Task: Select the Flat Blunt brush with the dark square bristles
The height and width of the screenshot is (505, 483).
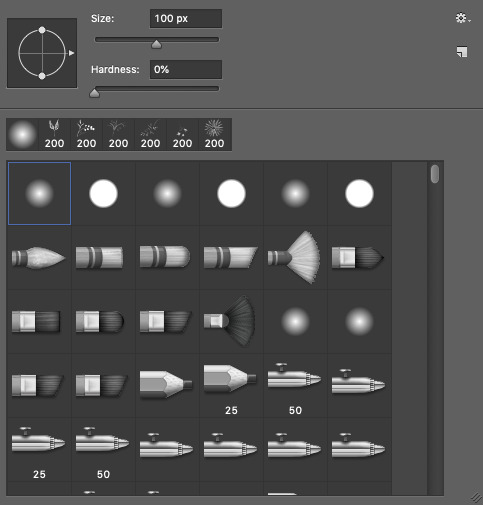Action: point(39,321)
